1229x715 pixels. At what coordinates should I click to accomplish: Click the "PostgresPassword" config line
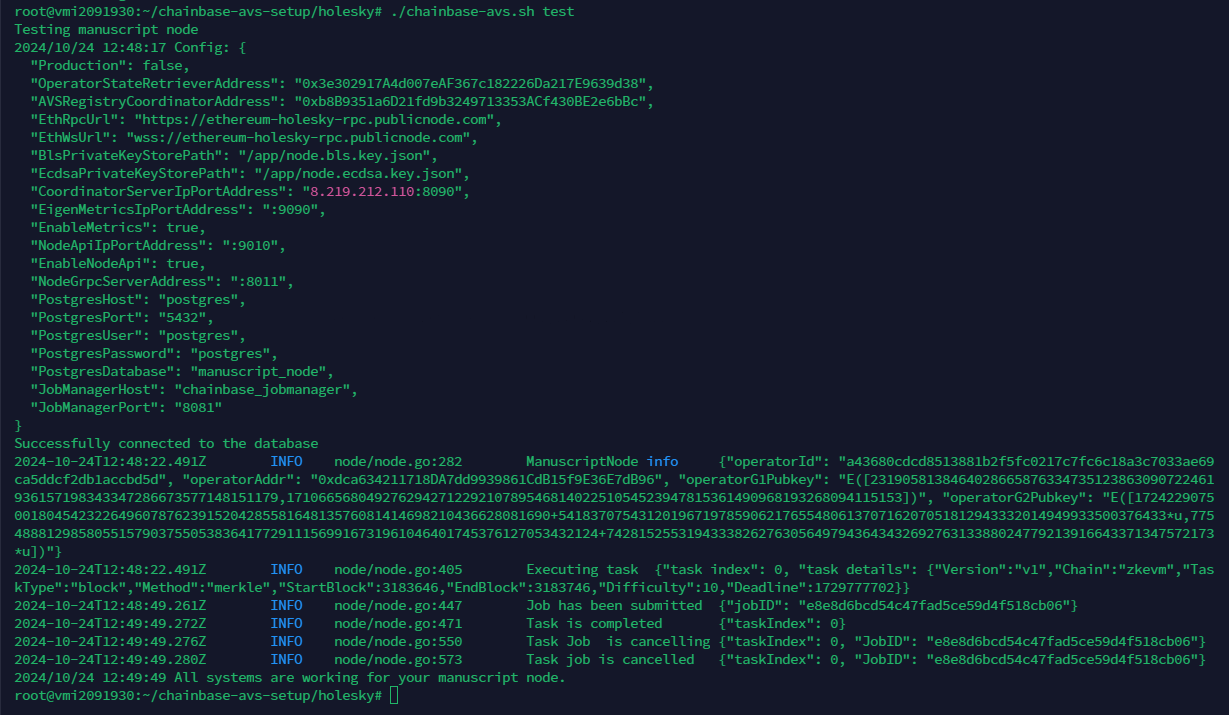click(154, 353)
